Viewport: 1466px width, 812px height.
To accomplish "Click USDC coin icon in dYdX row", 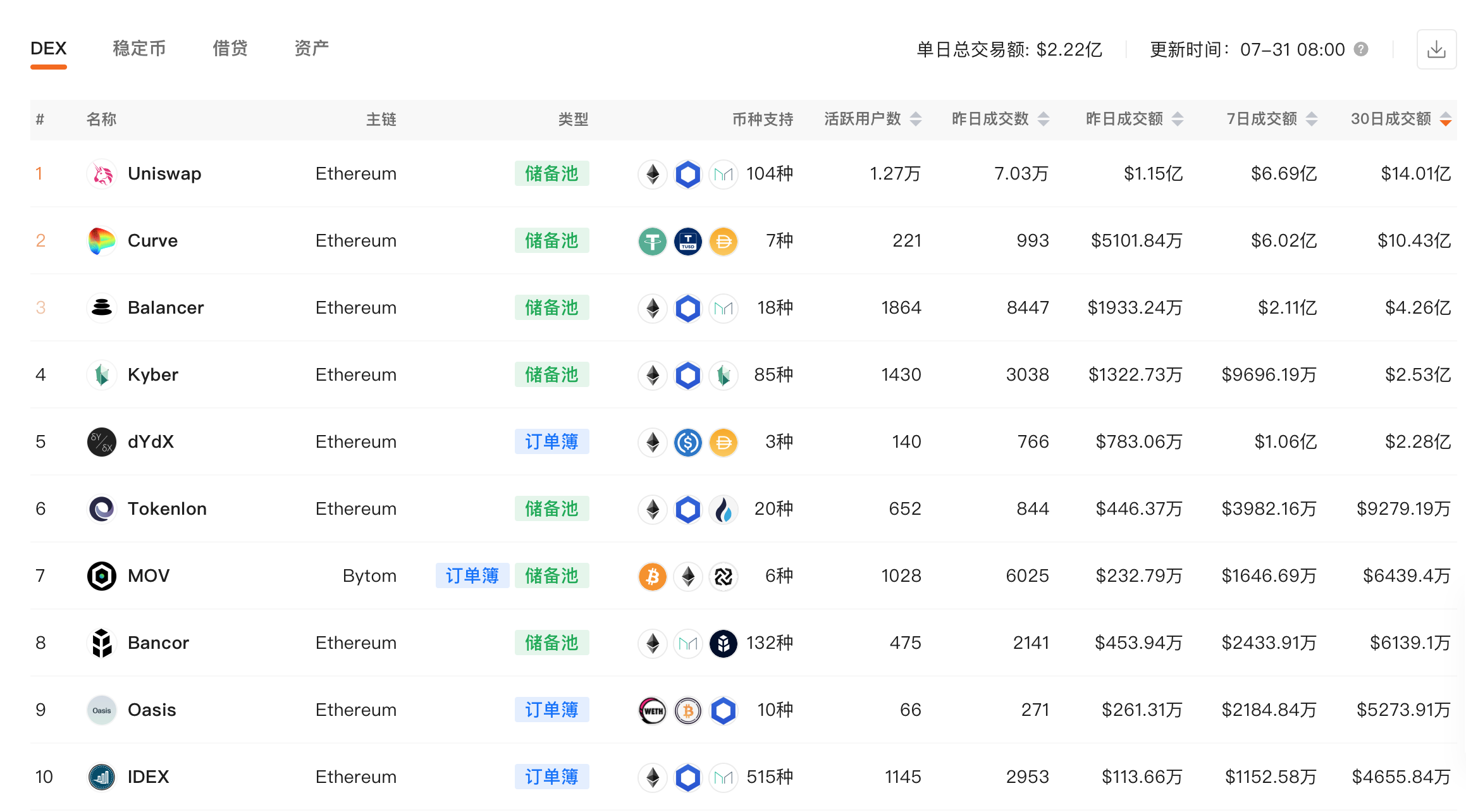I will 688,442.
